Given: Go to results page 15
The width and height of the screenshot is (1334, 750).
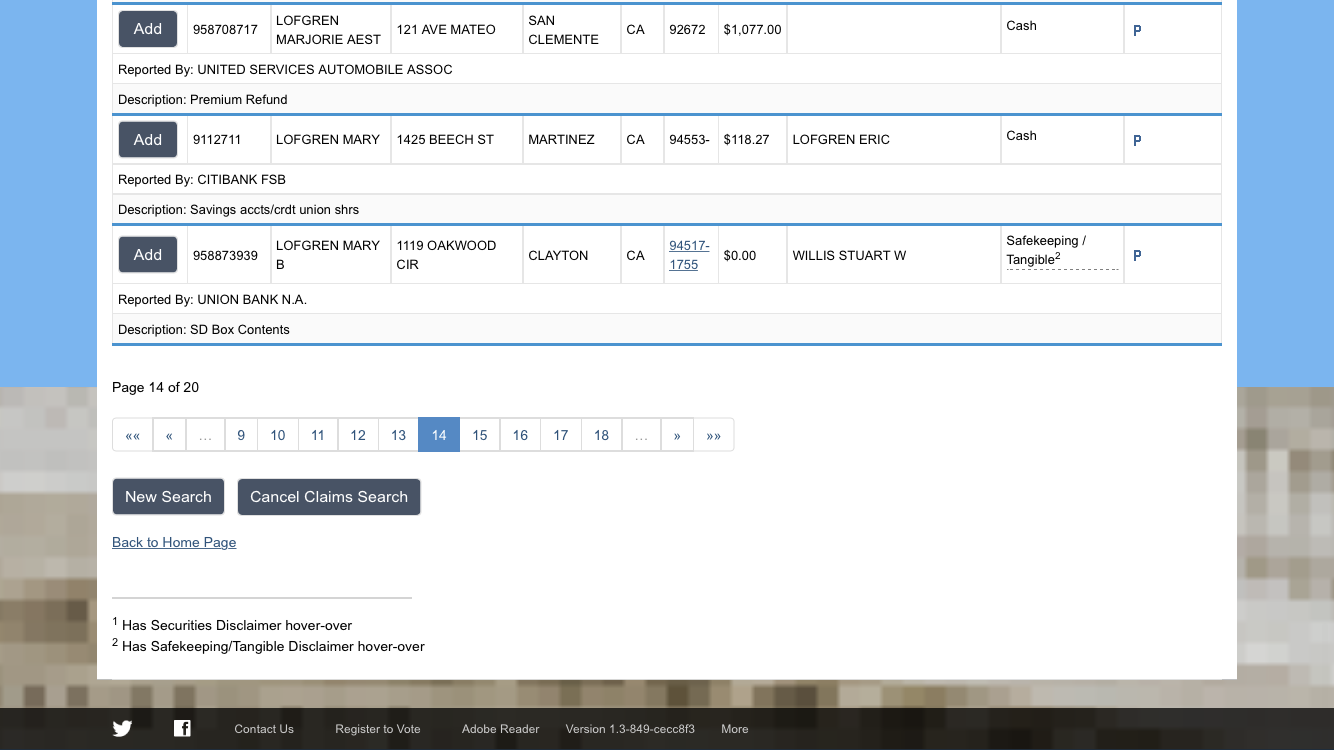Looking at the screenshot, I should (x=480, y=435).
